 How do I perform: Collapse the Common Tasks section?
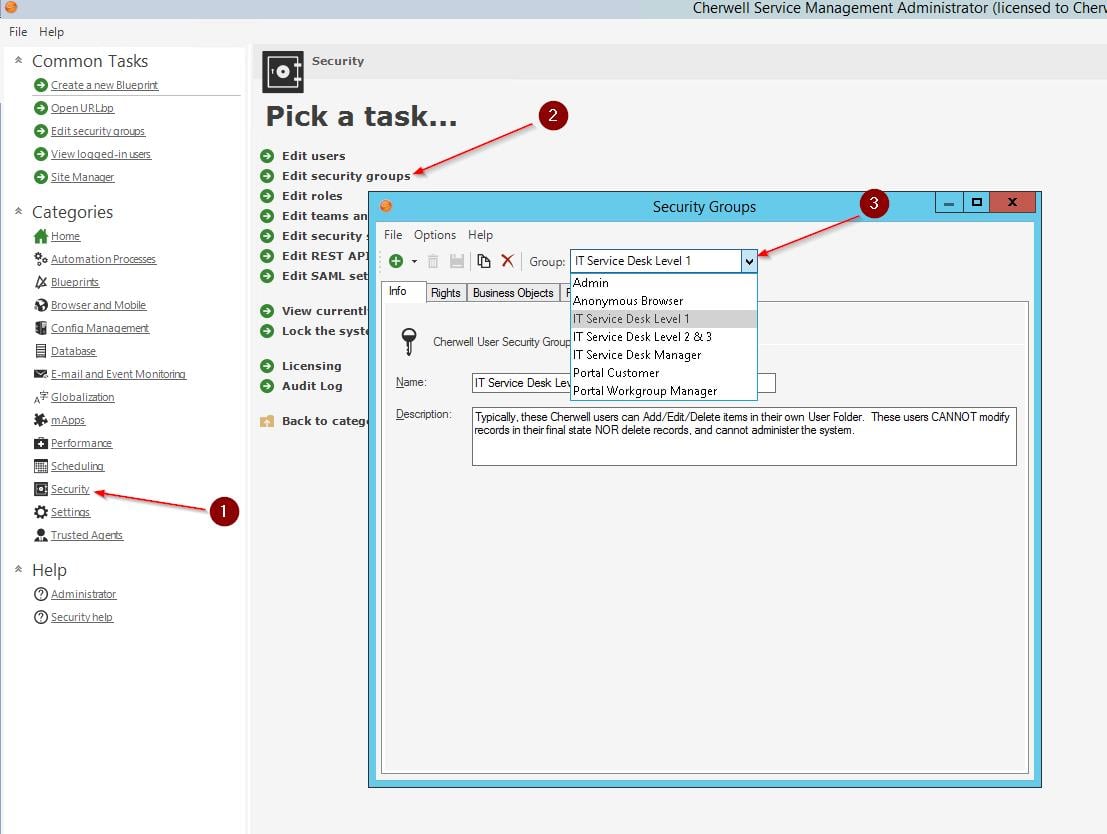click(18, 61)
